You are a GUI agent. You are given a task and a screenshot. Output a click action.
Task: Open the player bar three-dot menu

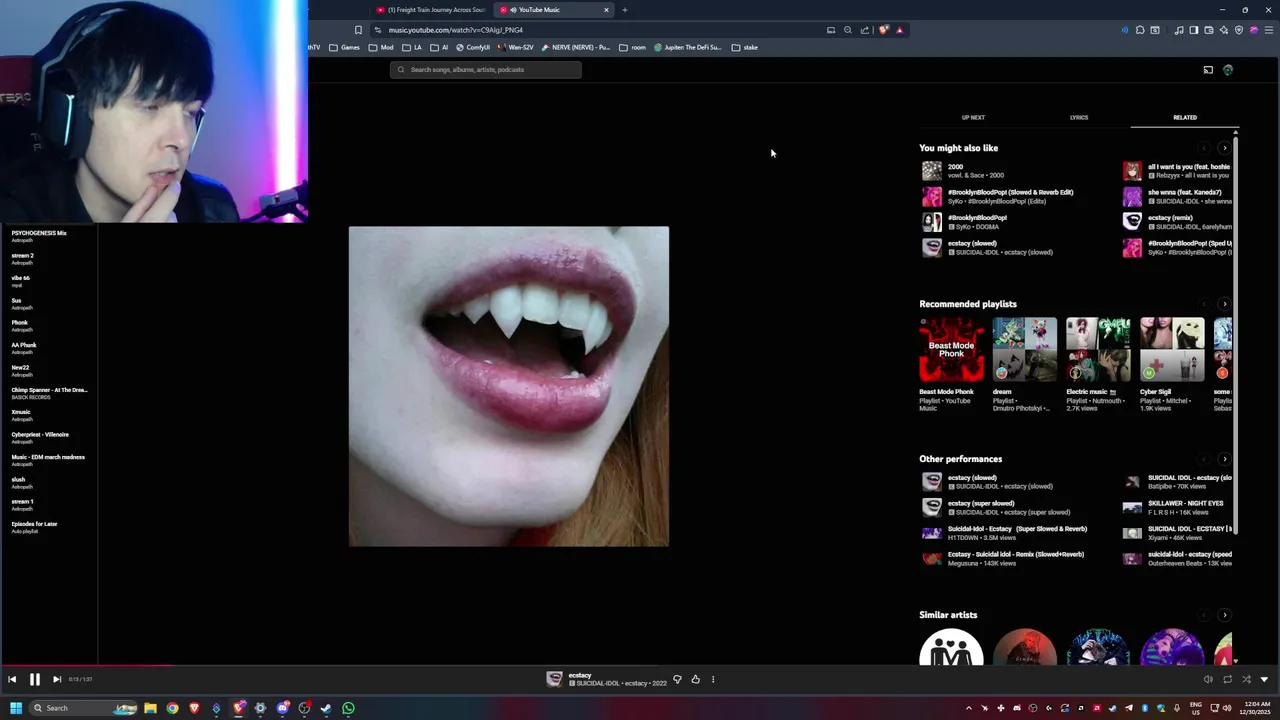pyautogui.click(x=713, y=679)
